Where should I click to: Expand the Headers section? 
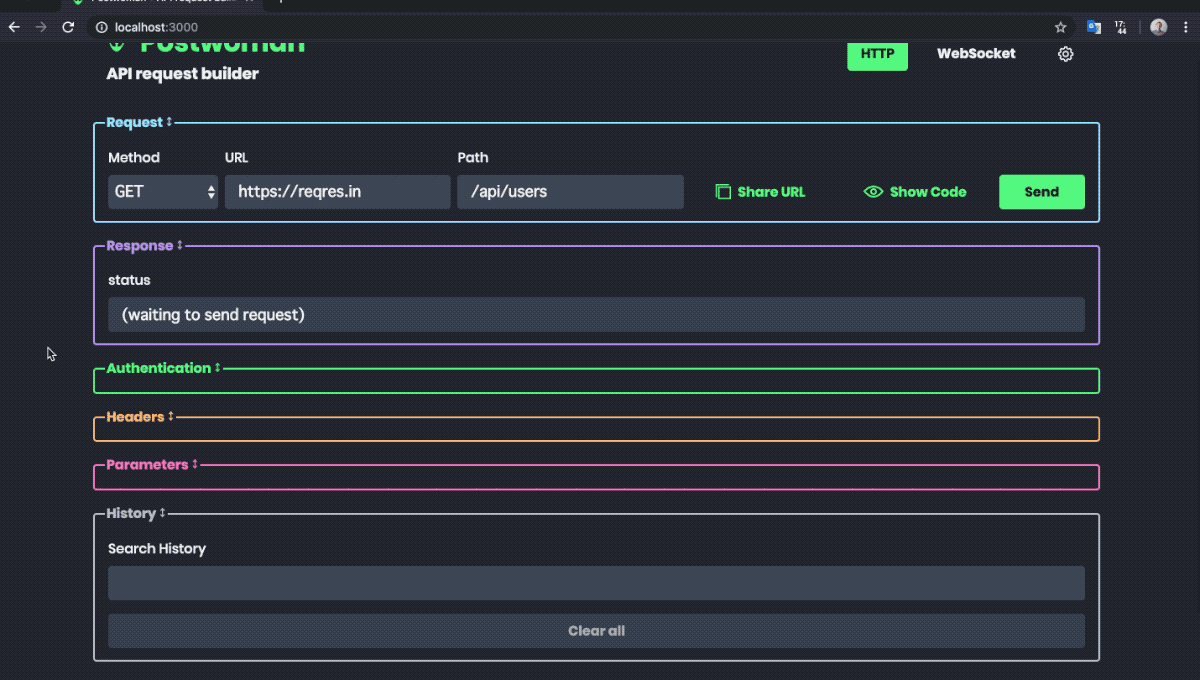click(x=140, y=417)
